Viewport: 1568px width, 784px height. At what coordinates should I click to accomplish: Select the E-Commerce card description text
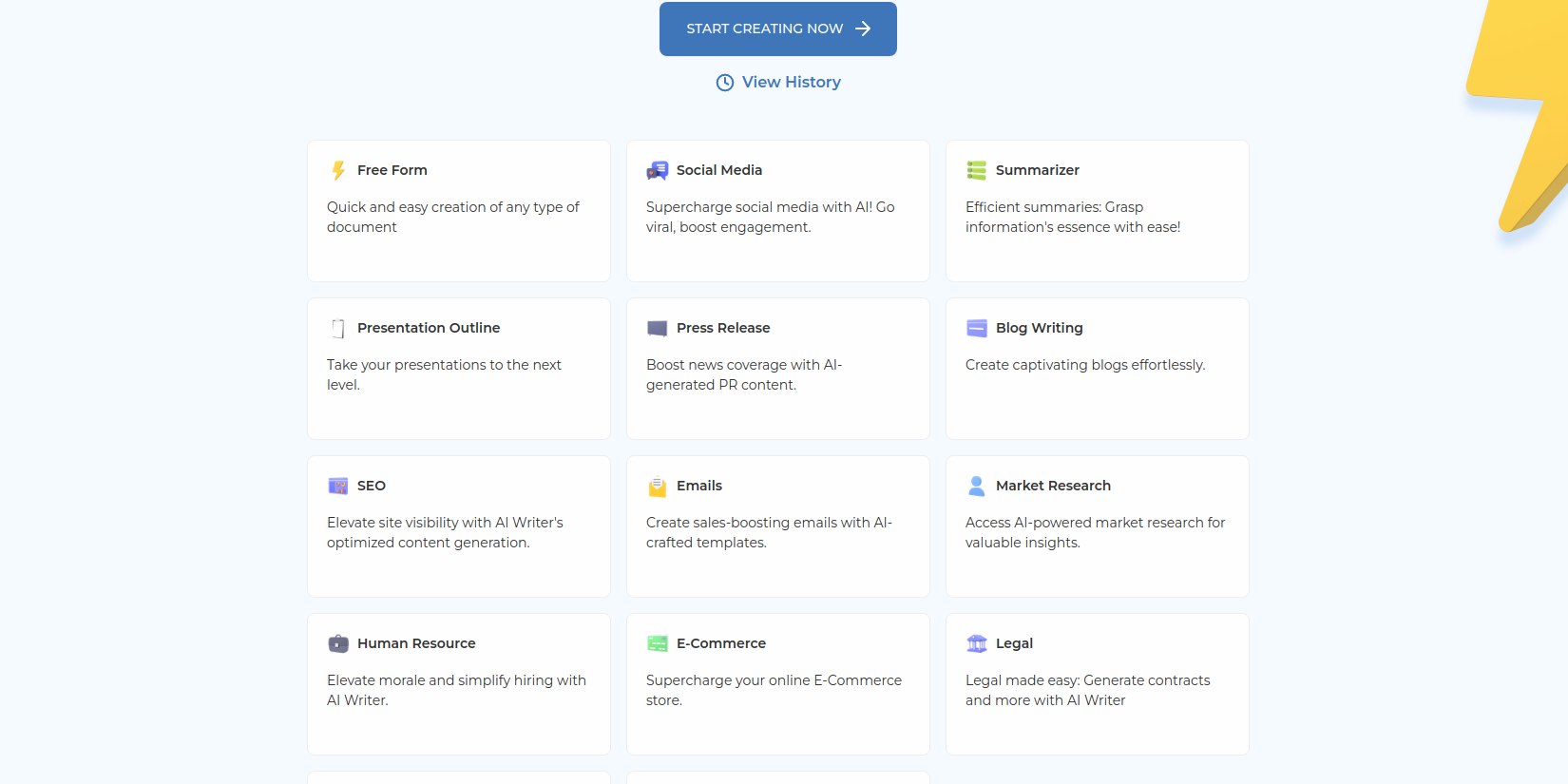[774, 690]
